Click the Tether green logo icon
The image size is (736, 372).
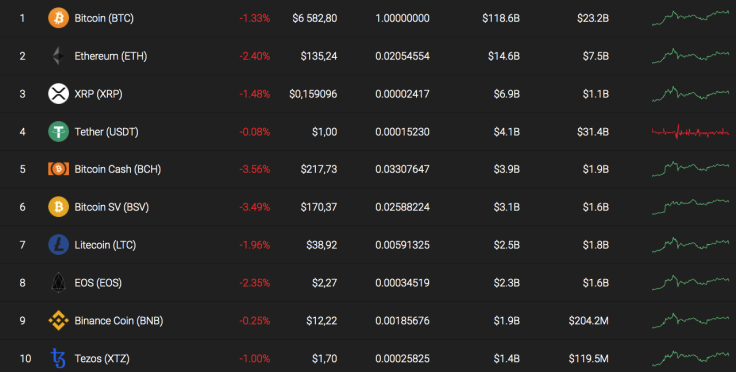[58, 131]
